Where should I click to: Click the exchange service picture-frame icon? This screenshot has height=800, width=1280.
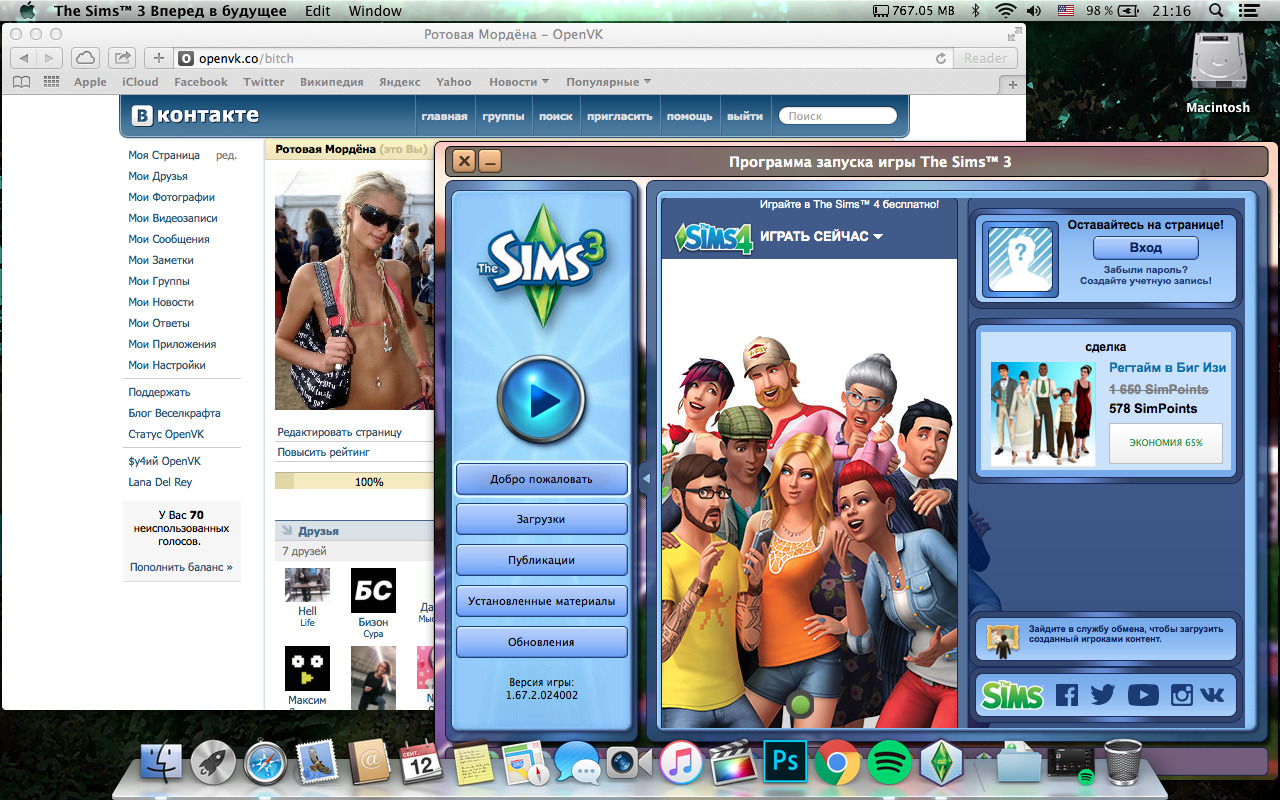coord(1001,640)
